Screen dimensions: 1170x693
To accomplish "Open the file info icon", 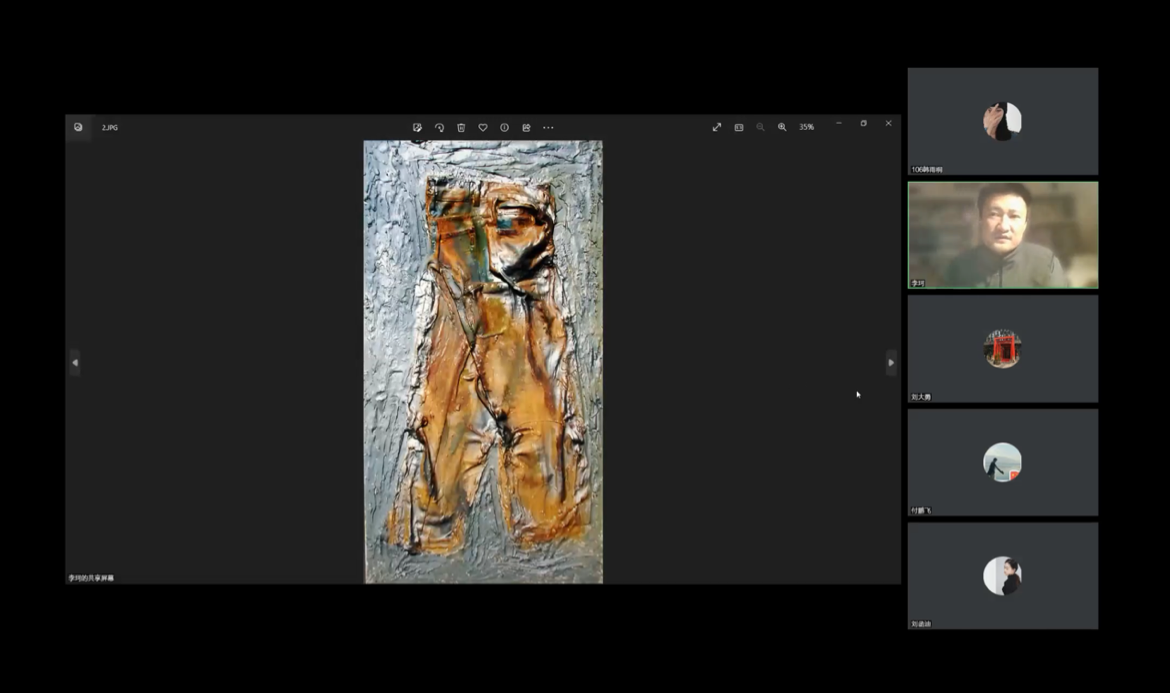I will pyautogui.click(x=504, y=128).
